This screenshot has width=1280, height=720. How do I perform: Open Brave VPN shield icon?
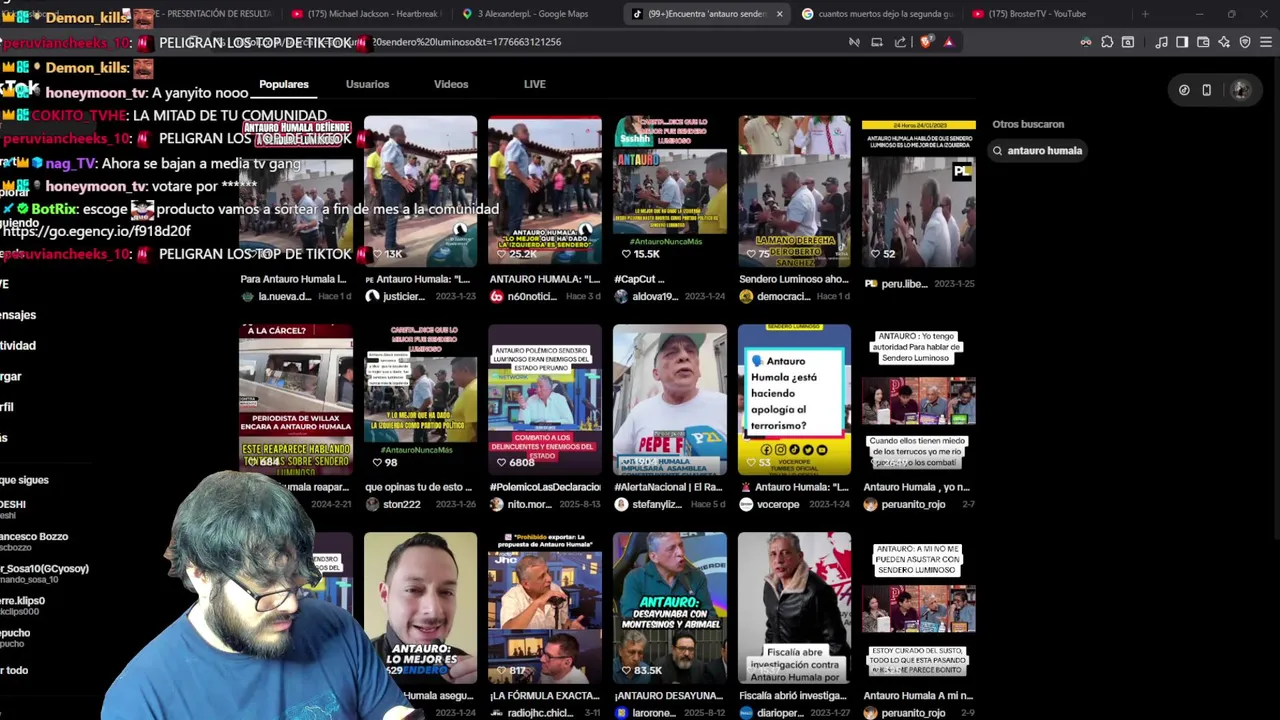coord(1245,42)
